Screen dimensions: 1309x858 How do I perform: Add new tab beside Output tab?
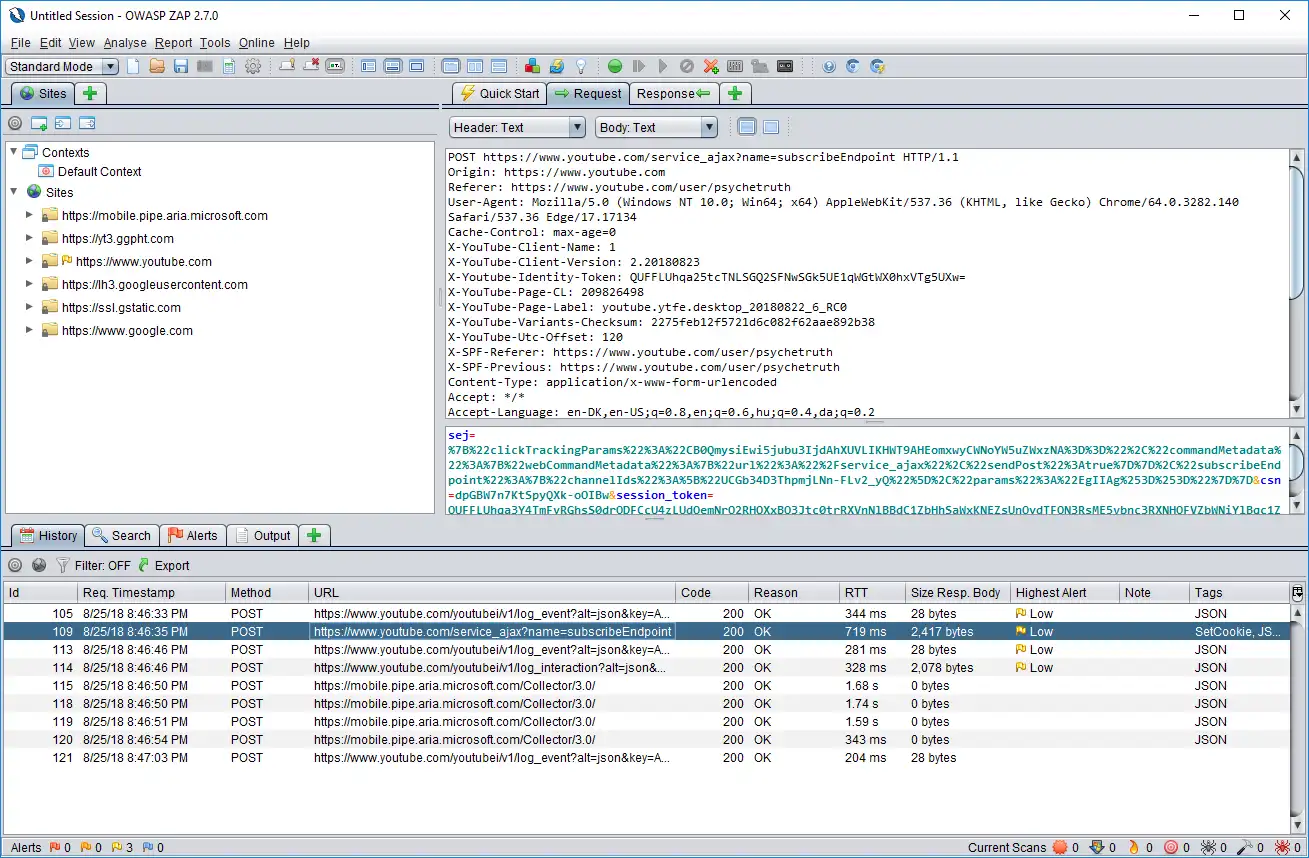click(x=314, y=535)
